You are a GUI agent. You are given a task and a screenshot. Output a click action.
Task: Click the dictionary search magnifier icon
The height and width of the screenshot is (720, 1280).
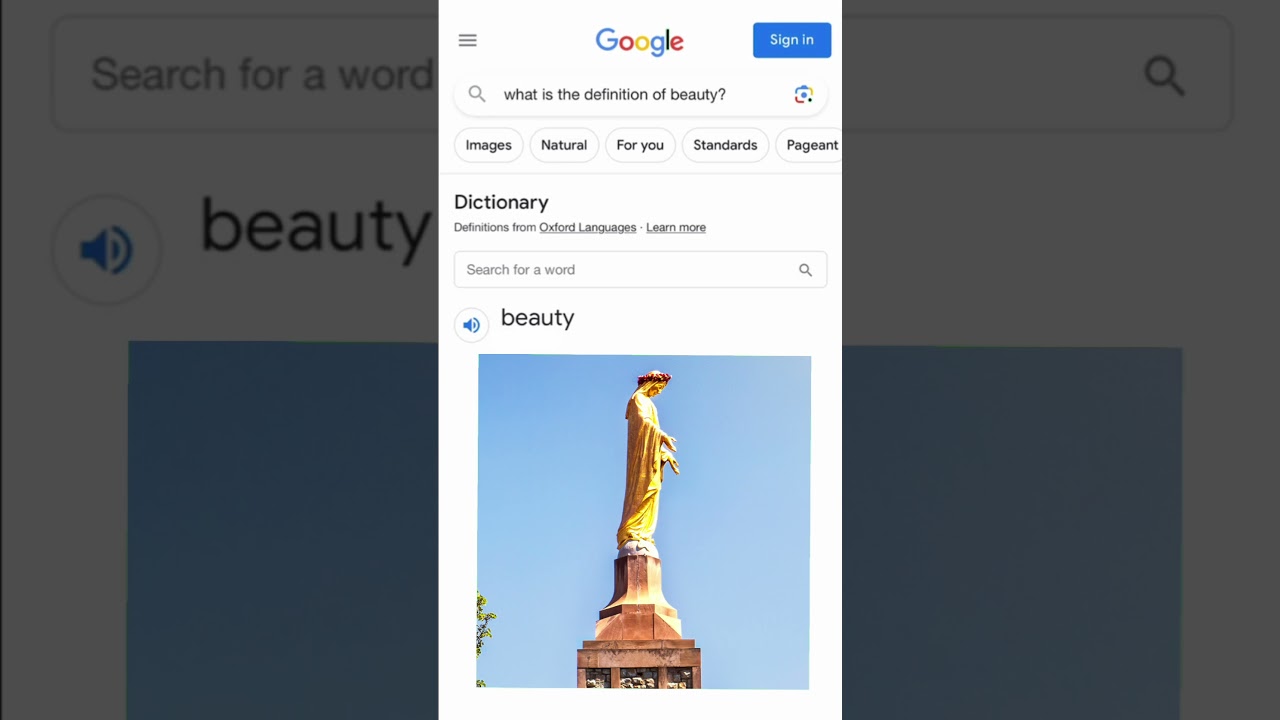[805, 270]
